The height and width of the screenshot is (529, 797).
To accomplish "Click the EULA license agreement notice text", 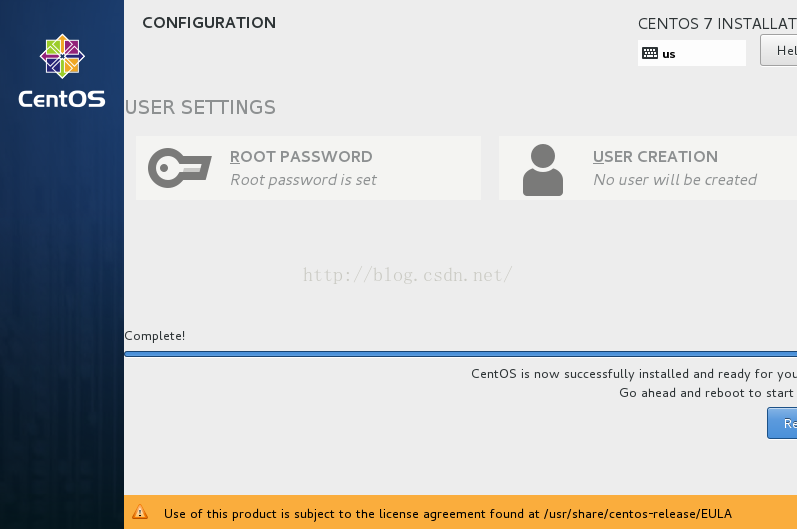I will 448,514.
